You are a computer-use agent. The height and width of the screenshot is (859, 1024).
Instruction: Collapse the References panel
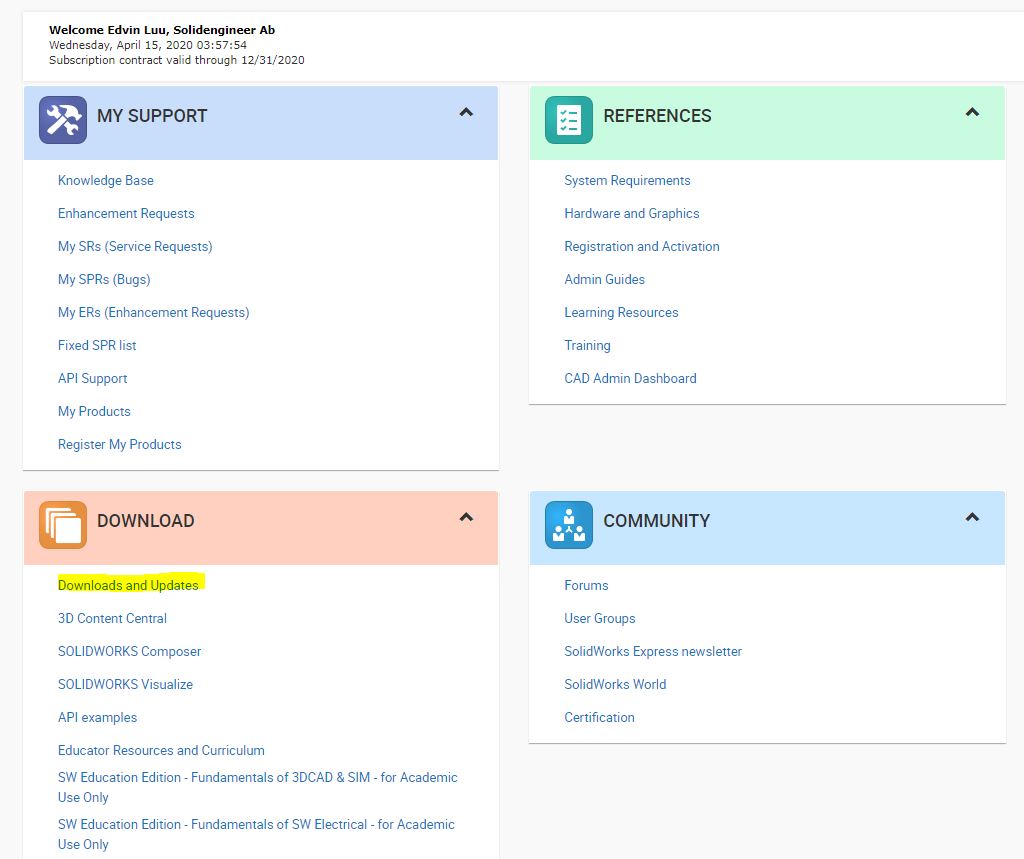(972, 113)
